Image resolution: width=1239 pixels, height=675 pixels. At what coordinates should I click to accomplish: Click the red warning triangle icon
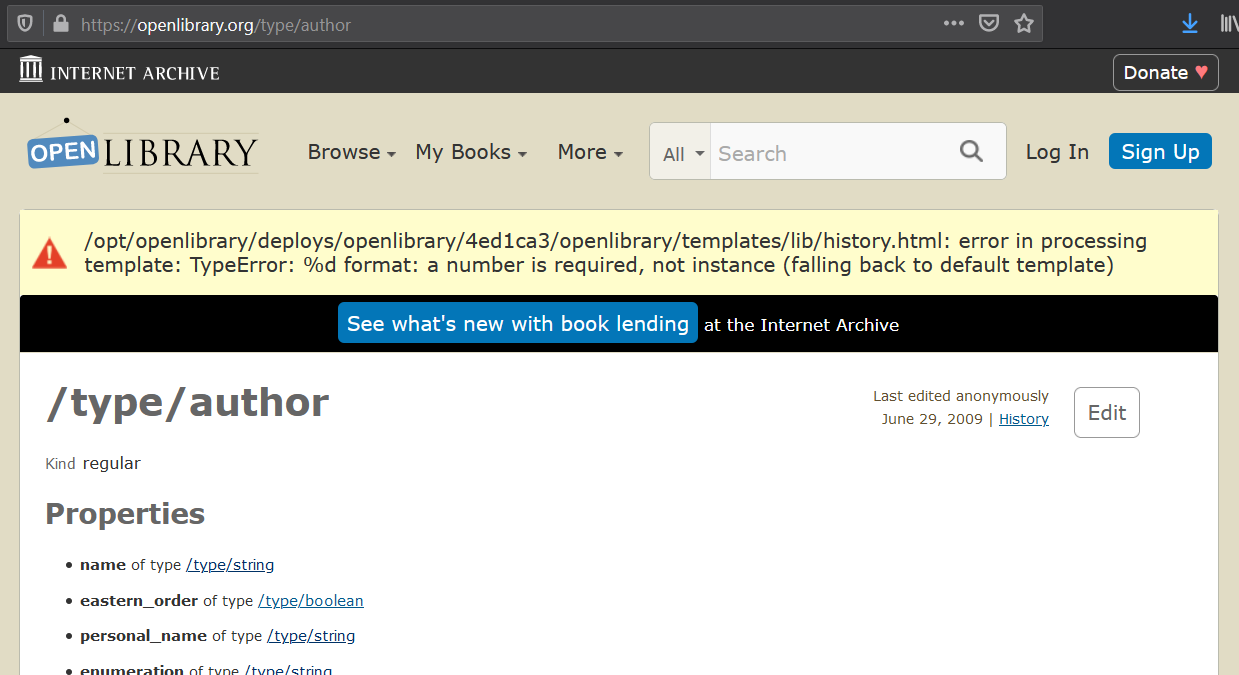point(49,253)
